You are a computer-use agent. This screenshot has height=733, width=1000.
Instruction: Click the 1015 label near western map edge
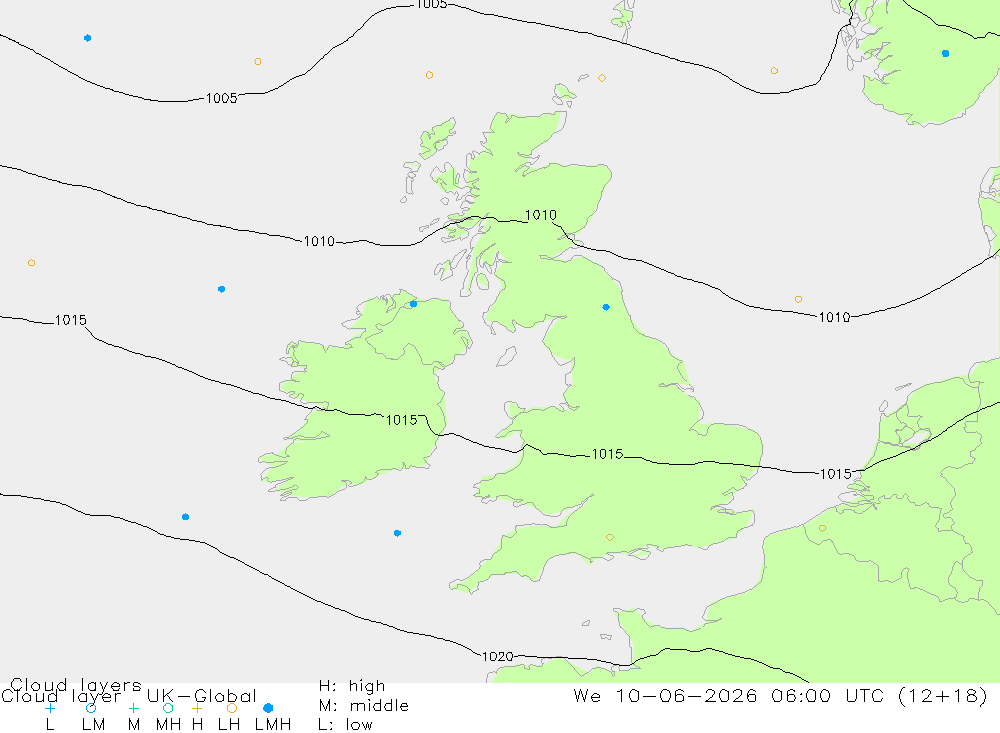click(70, 320)
